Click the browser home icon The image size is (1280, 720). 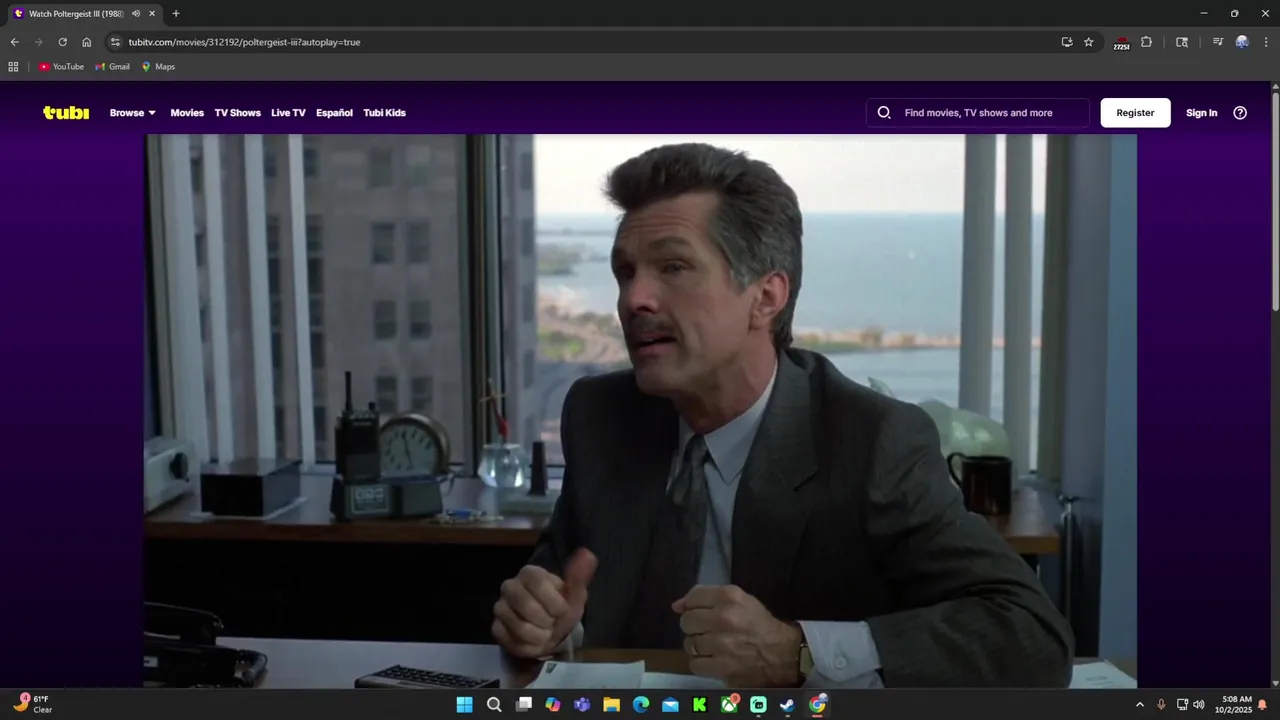click(87, 42)
